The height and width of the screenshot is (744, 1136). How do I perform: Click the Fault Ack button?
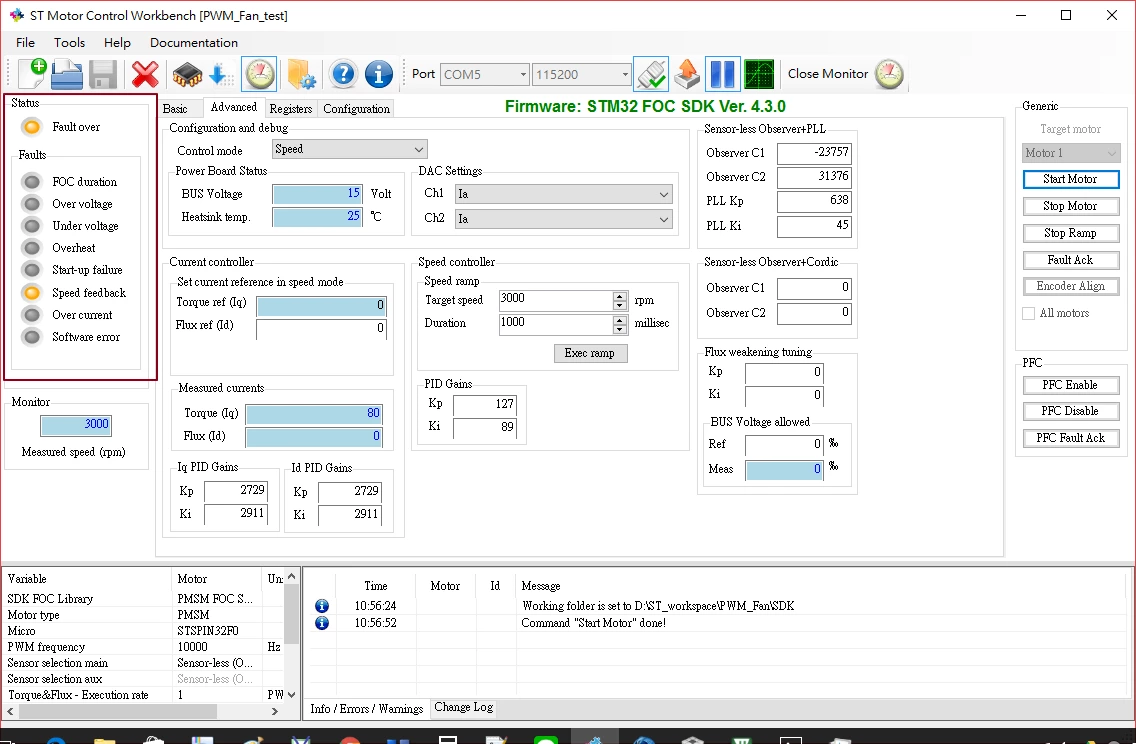coord(1071,259)
